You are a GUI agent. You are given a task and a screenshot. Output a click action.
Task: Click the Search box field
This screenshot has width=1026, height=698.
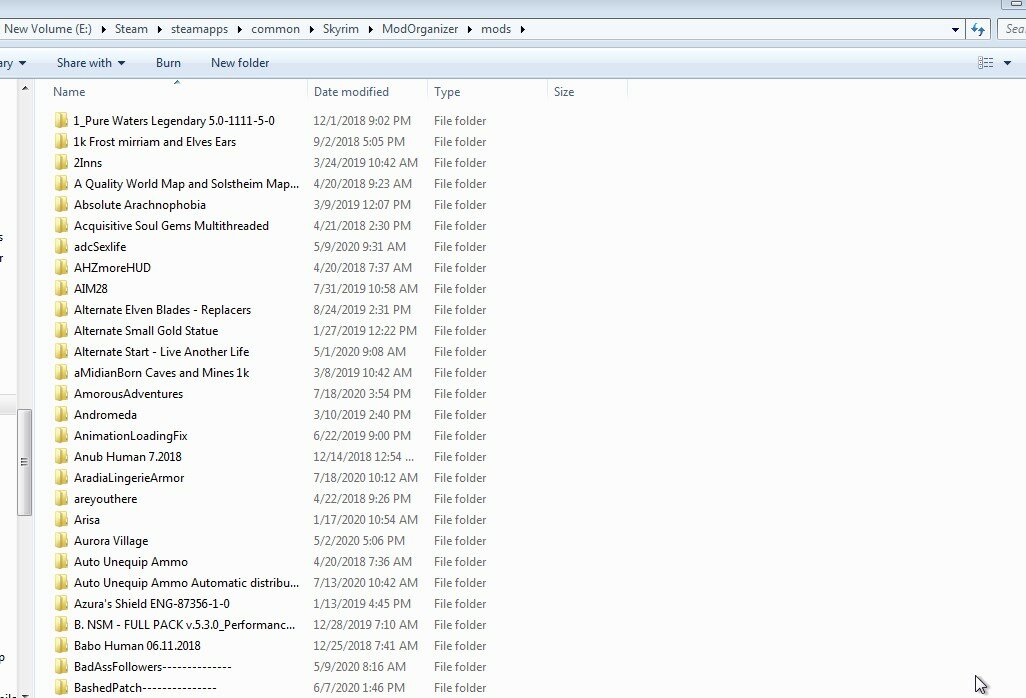click(1012, 29)
